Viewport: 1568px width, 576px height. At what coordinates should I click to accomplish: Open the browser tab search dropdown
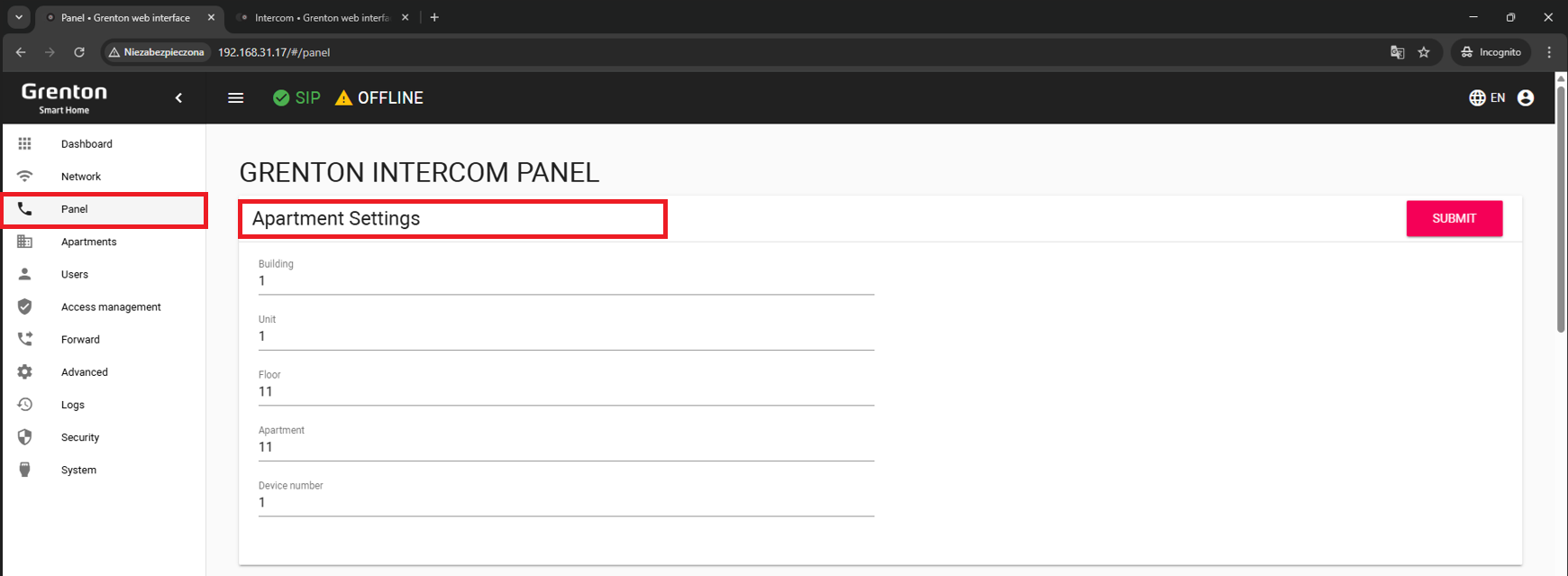click(x=18, y=17)
